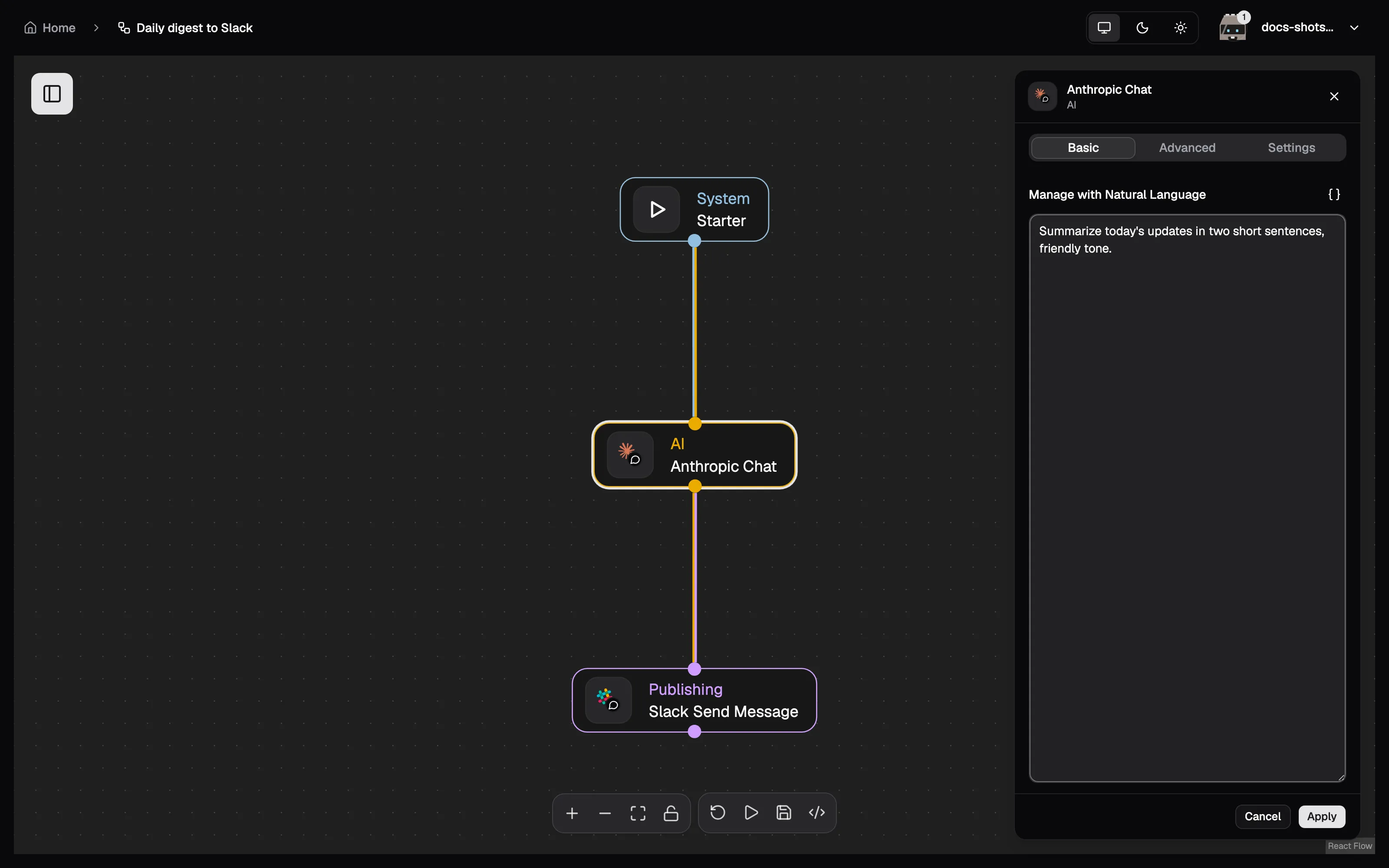Image resolution: width=1389 pixels, height=868 pixels.
Task: Click the "Anthropic Chat" panel title text
Action: click(1109, 89)
